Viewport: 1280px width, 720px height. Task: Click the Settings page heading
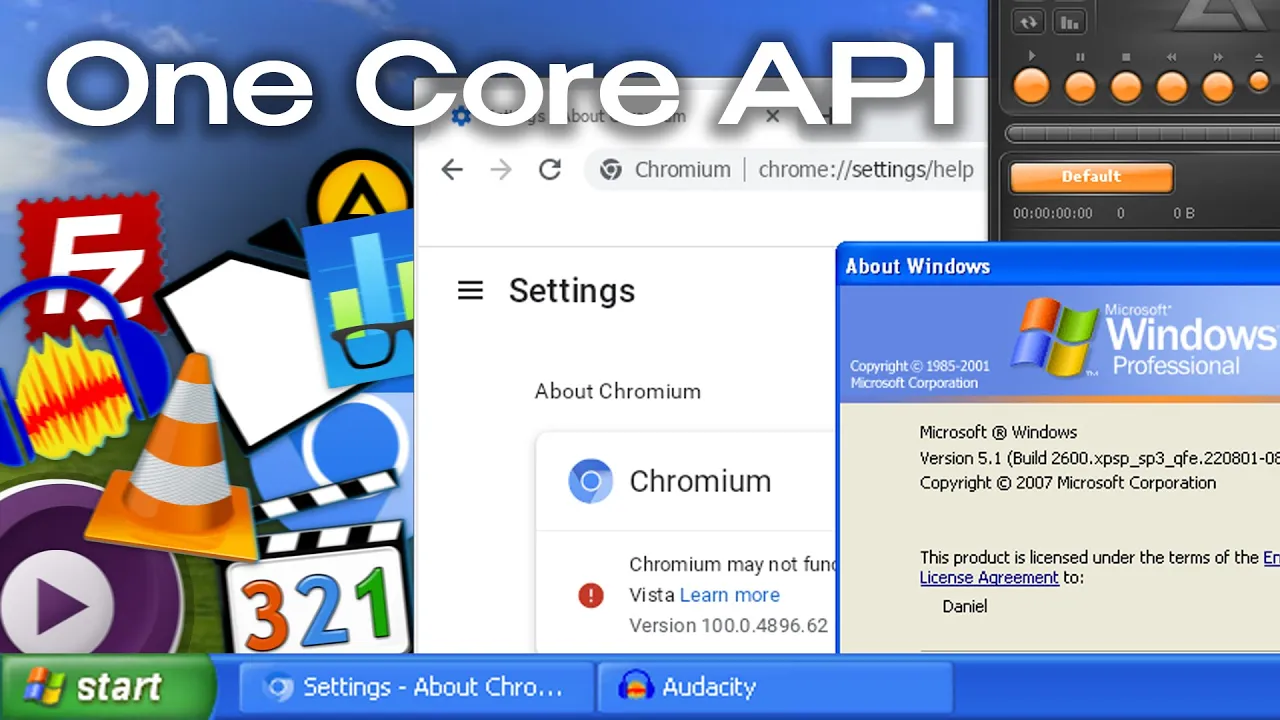click(572, 291)
